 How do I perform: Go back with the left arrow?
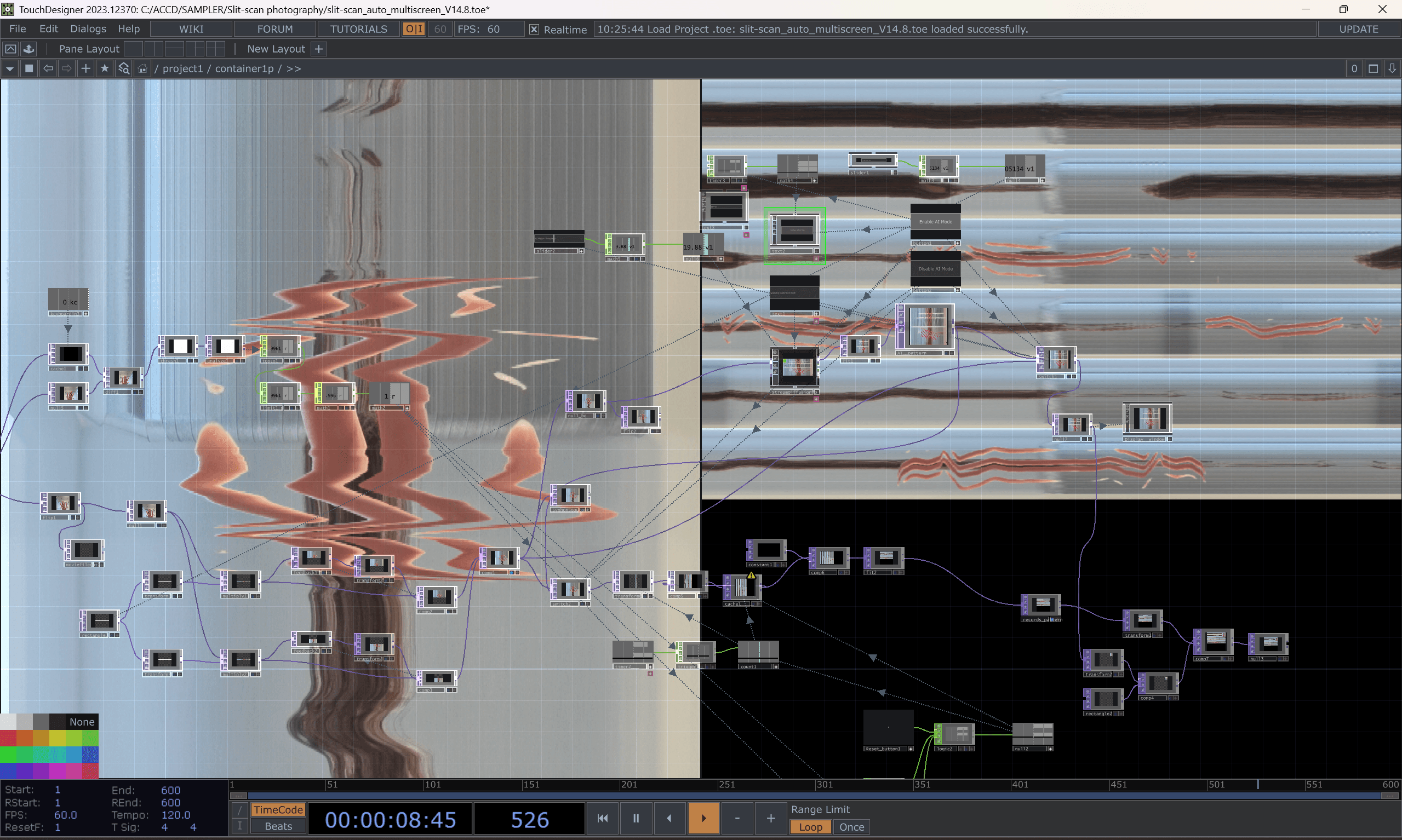48,68
